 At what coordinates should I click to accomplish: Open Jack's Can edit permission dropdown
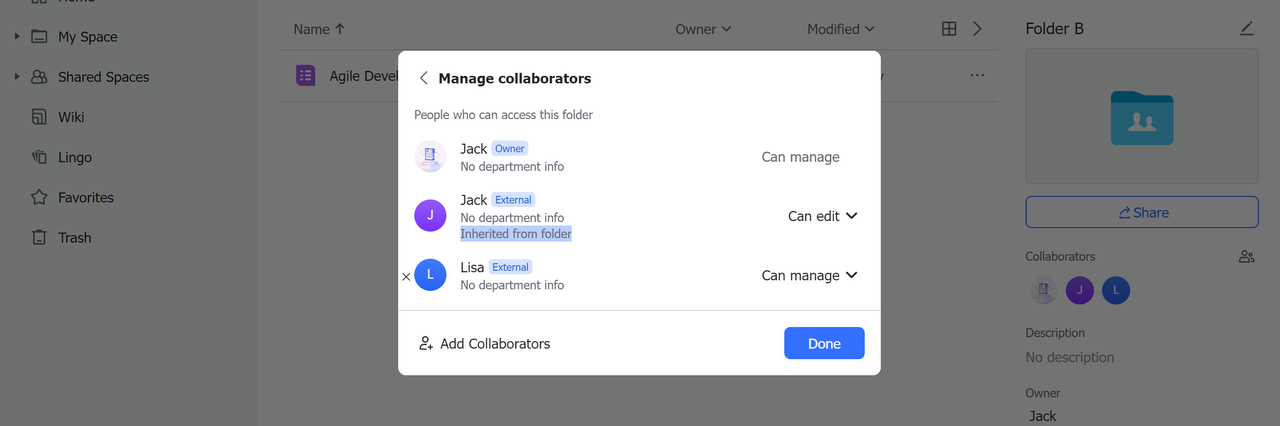pyautogui.click(x=822, y=216)
